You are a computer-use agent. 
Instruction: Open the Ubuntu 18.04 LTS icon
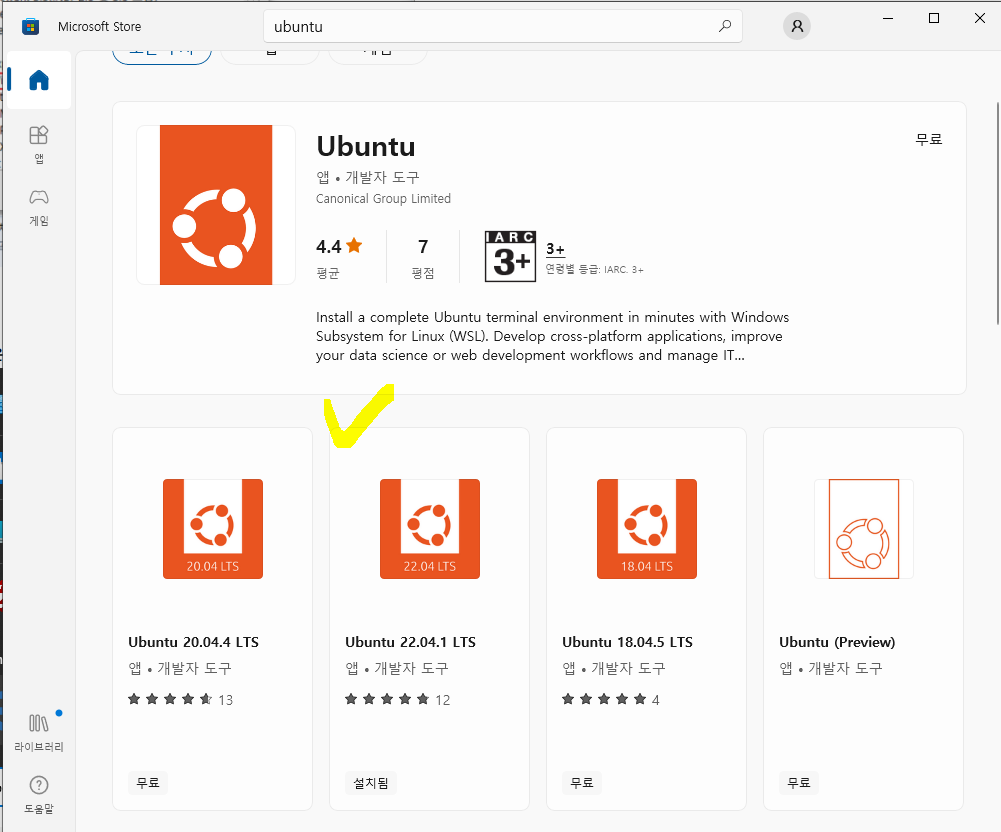(x=647, y=529)
